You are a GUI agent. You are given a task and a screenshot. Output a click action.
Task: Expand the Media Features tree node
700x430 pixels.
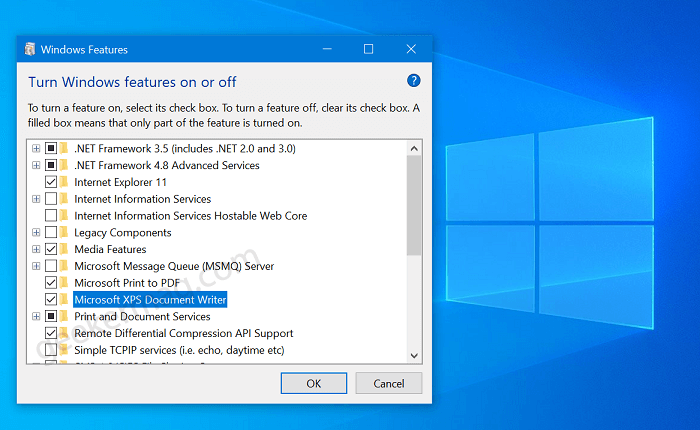click(x=36, y=249)
